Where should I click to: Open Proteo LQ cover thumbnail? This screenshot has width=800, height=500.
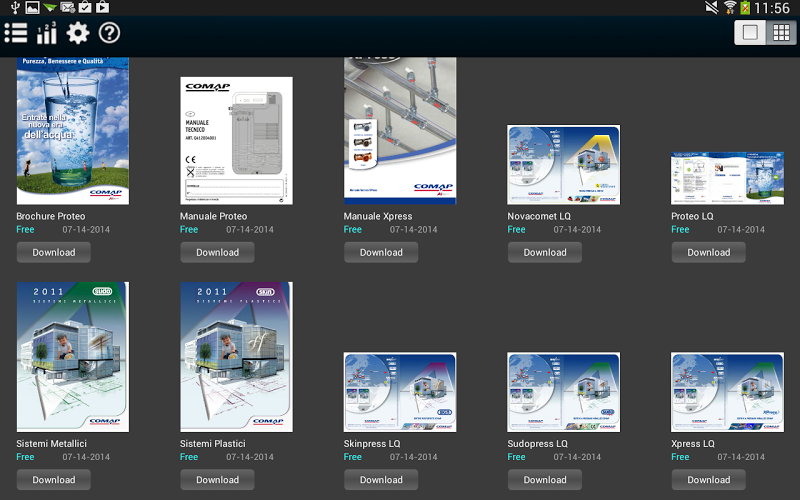[x=728, y=178]
